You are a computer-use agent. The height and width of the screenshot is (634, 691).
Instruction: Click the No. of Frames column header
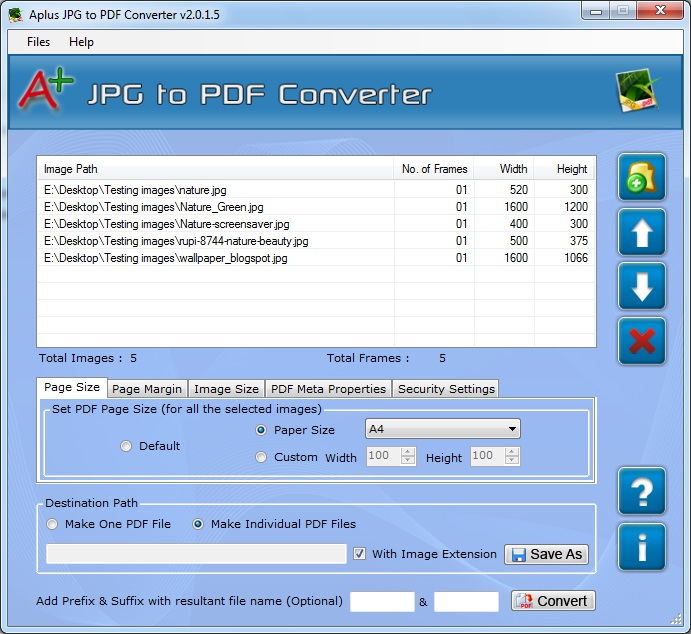[434, 169]
